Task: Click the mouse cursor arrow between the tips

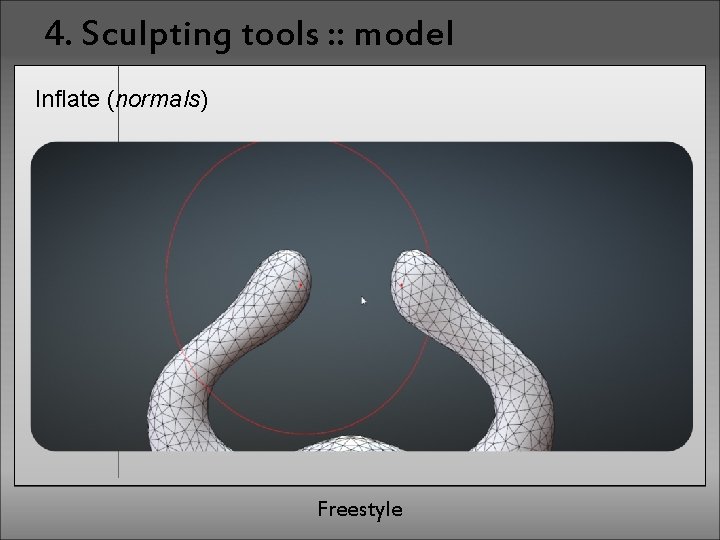Action: [x=364, y=301]
